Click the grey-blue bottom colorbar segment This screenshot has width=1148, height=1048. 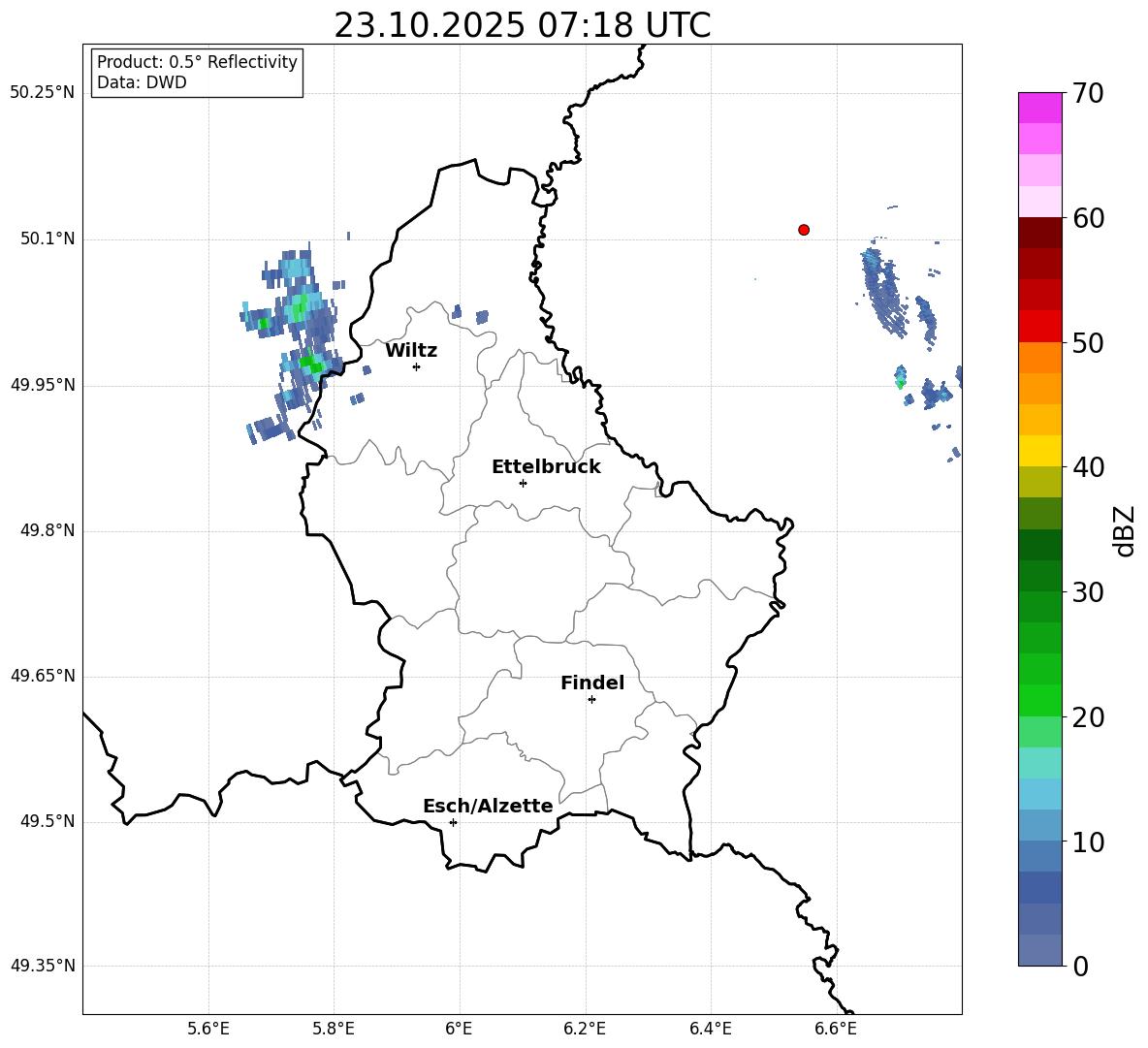tap(1039, 950)
